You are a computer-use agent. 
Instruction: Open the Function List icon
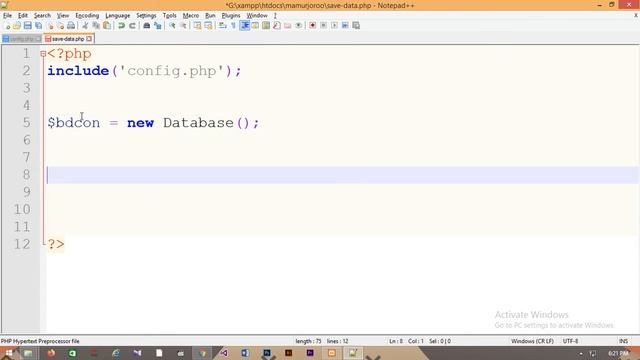[x=277, y=26]
